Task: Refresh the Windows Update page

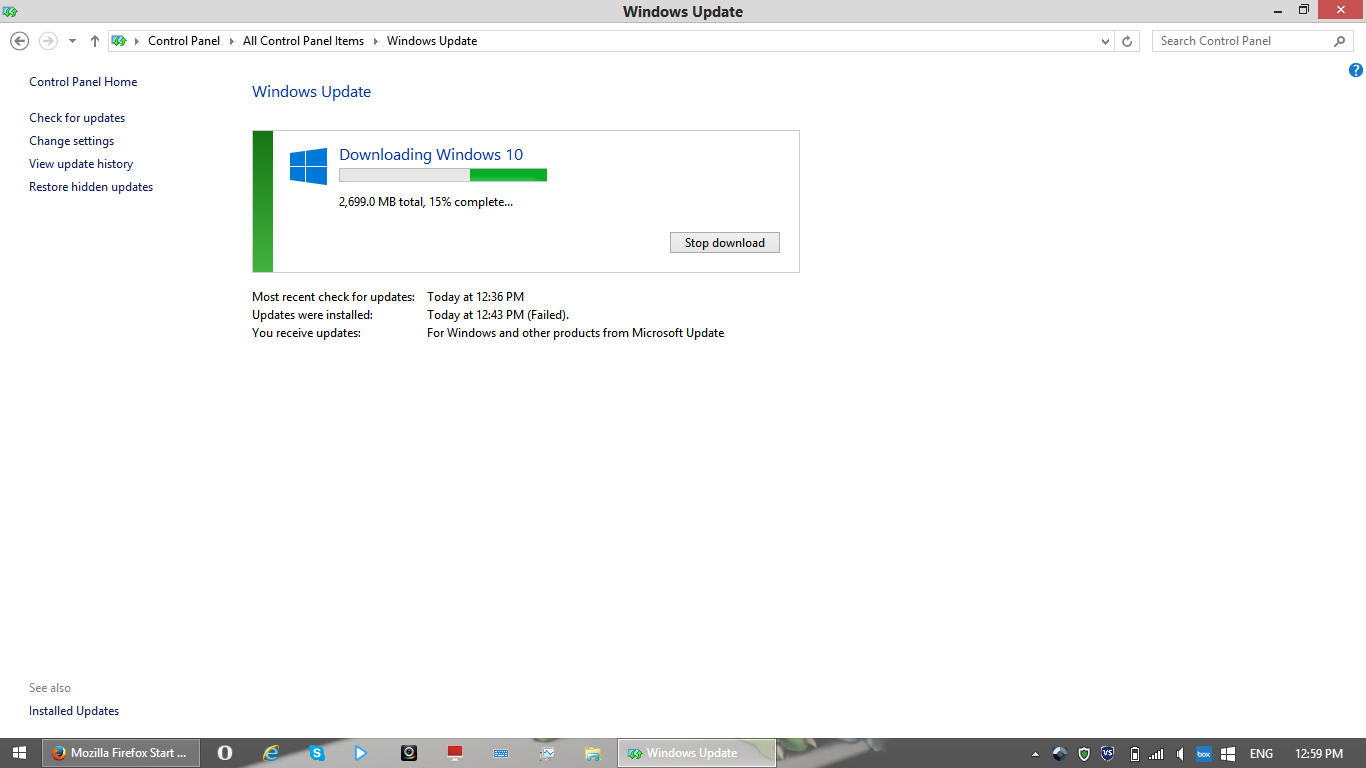Action: 1127,41
